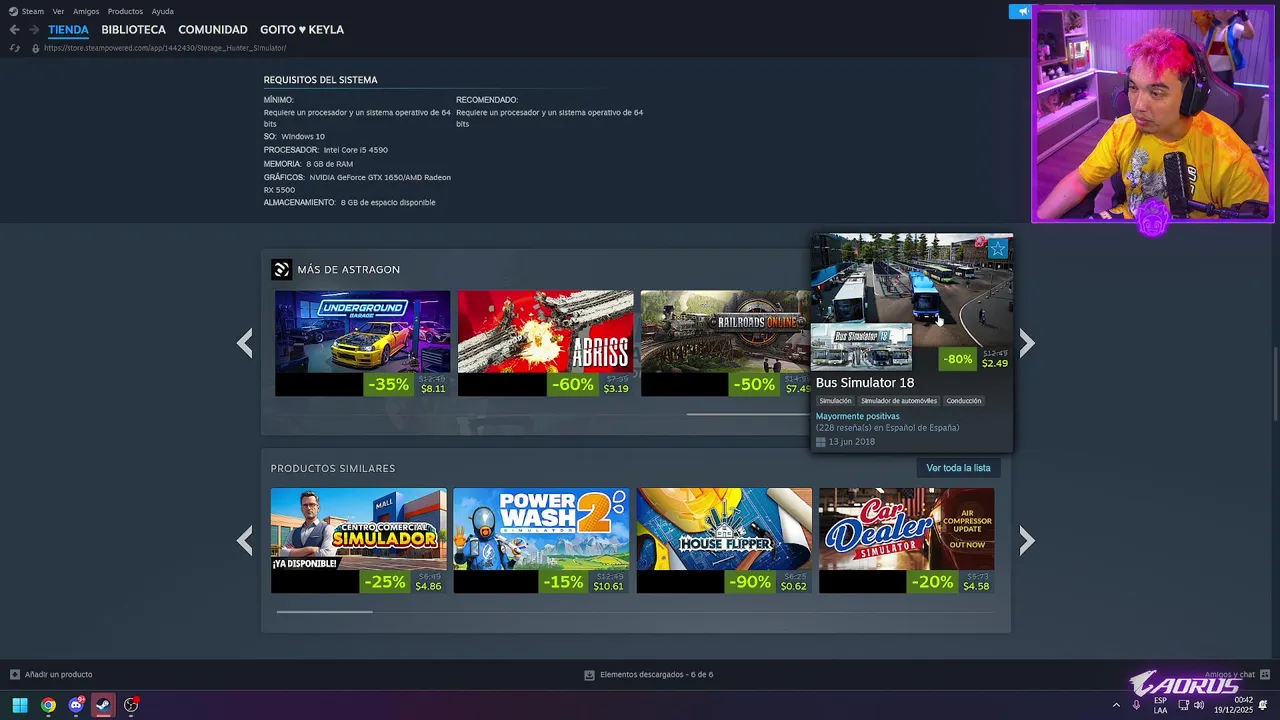Switch to the COMUNIDAD tab
1280x720 pixels.
pyautogui.click(x=213, y=30)
